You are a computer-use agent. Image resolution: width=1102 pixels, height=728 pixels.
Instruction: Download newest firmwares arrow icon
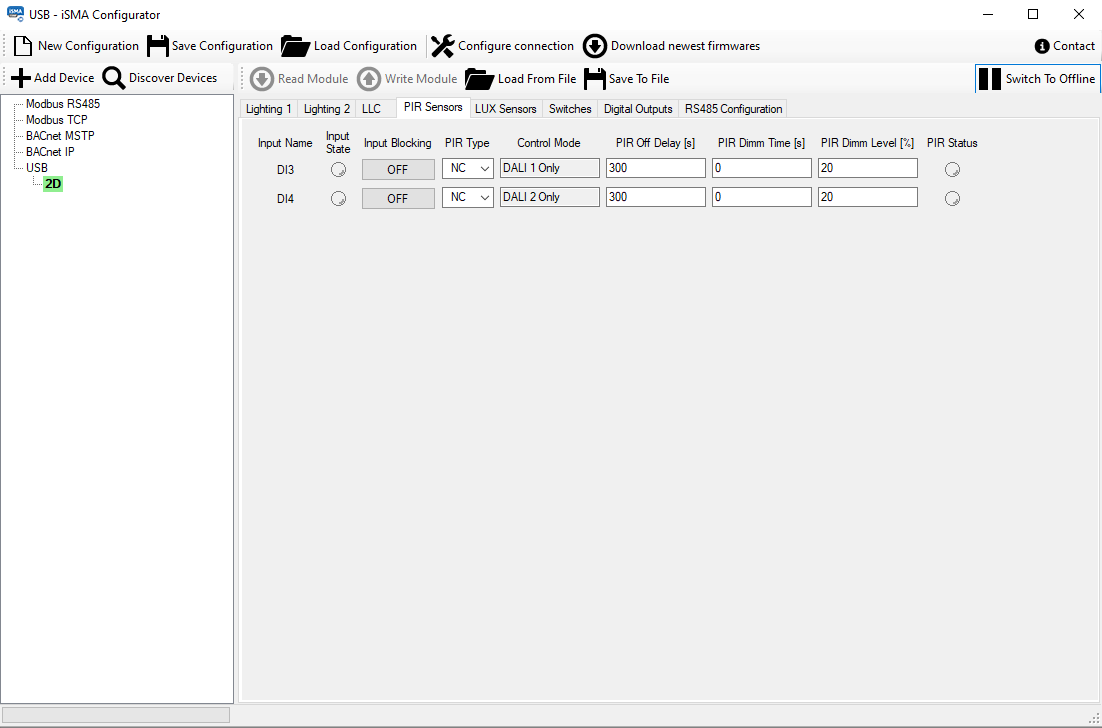pos(595,46)
